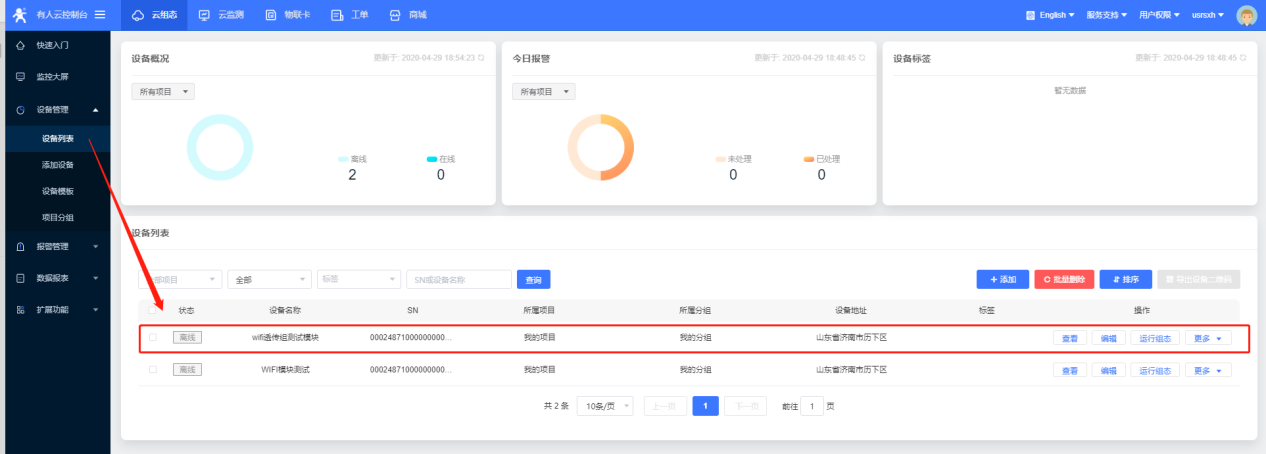Click refresh icon on 设备概况 card

[x=481, y=58]
